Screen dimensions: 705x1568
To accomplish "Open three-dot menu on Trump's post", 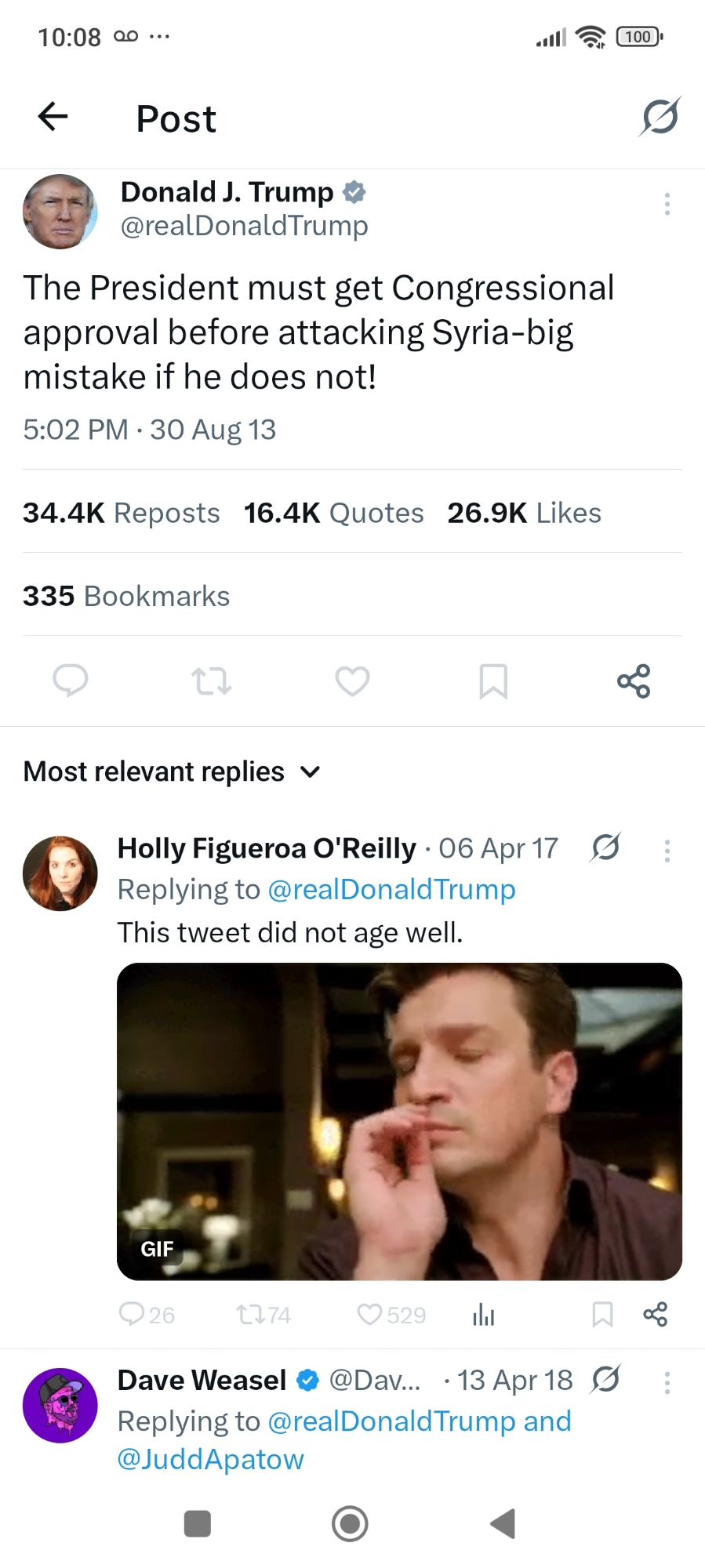I will 667,204.
